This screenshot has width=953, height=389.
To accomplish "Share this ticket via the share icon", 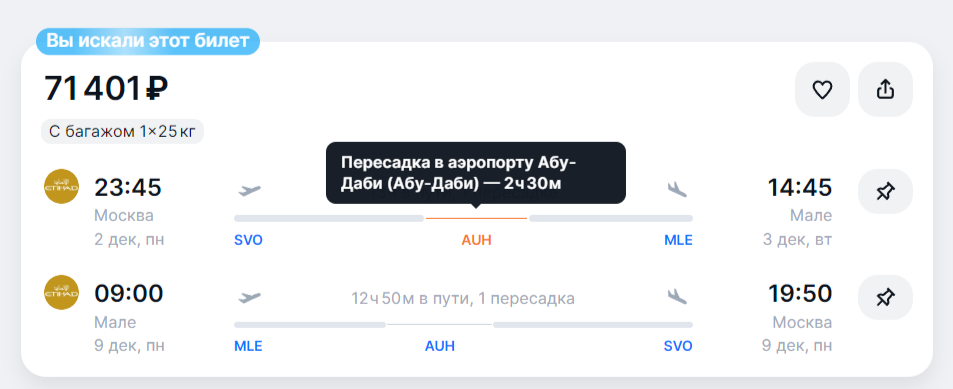I will [886, 89].
